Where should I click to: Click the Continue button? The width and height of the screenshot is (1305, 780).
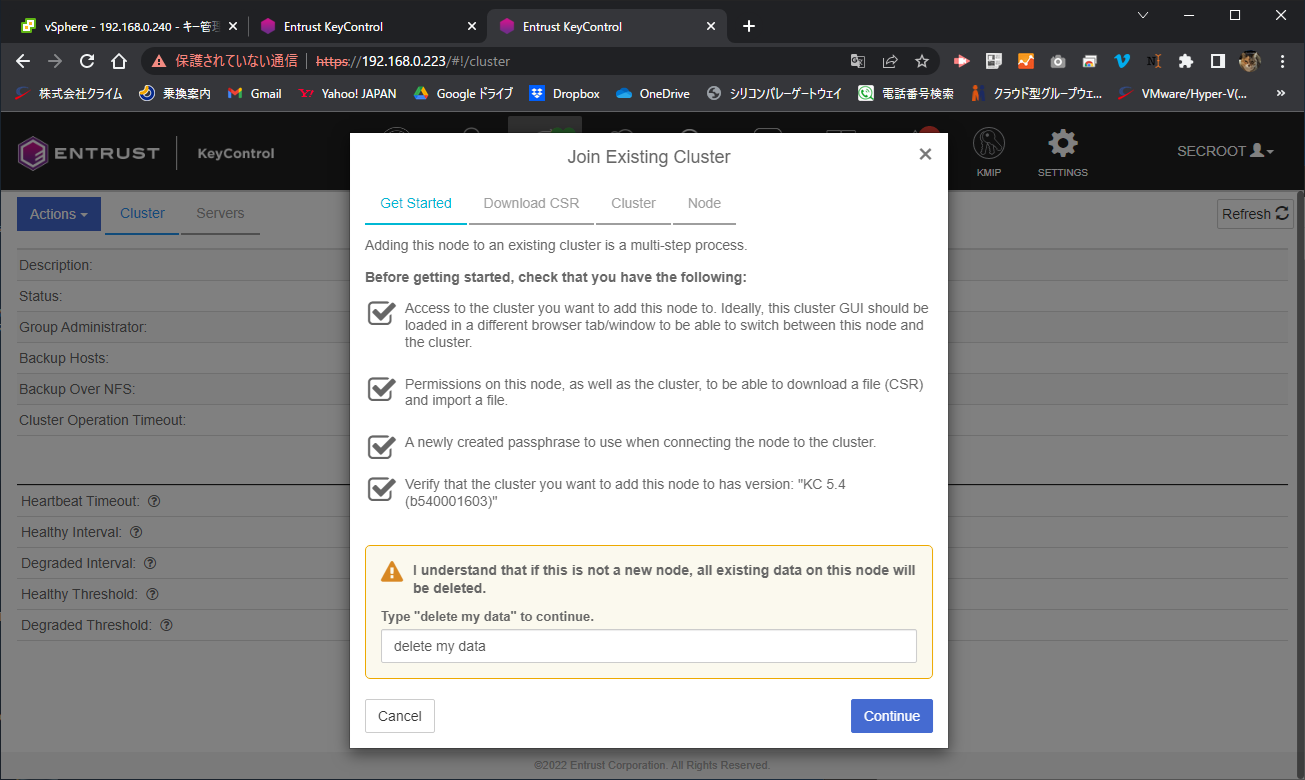pyautogui.click(x=892, y=716)
